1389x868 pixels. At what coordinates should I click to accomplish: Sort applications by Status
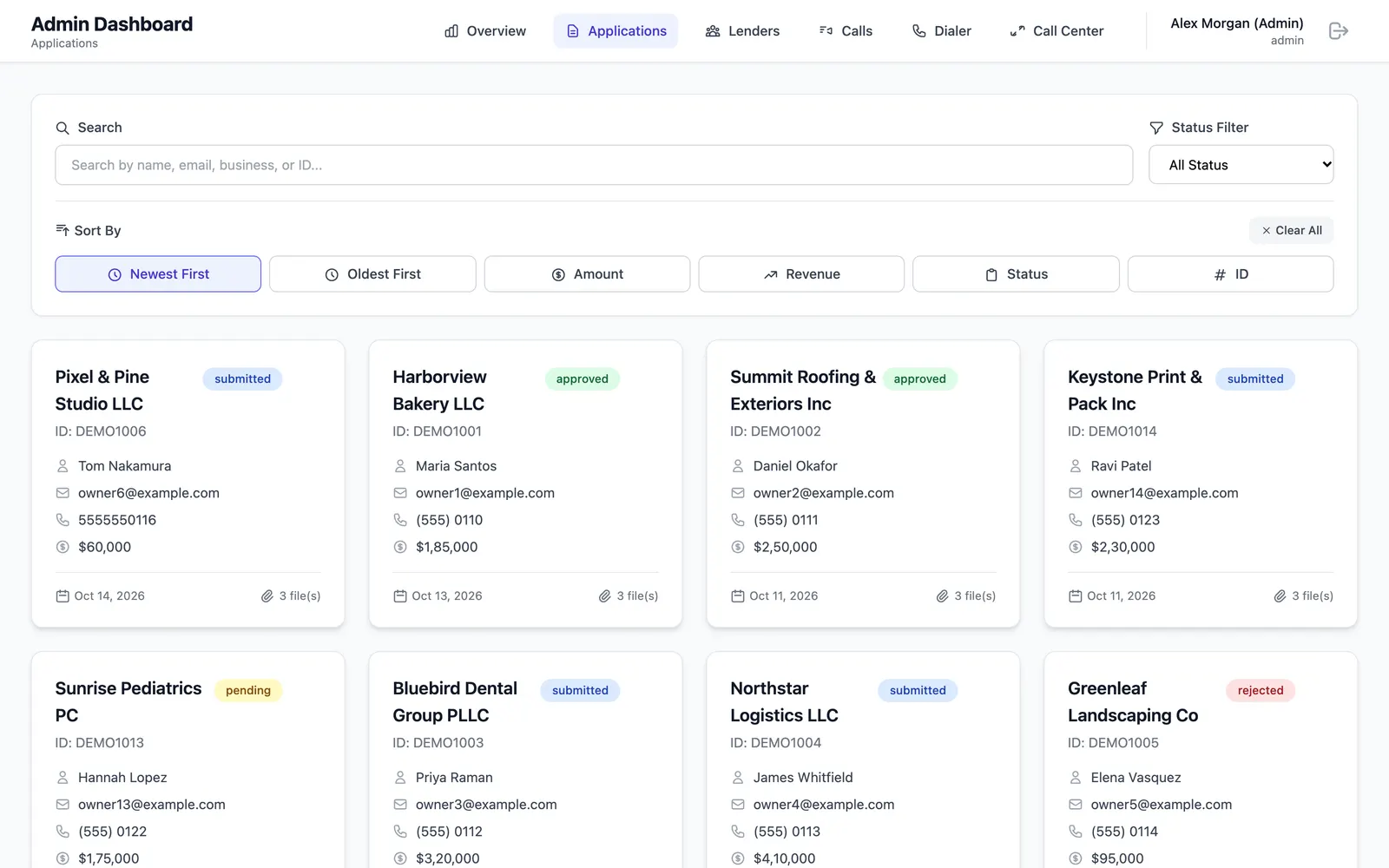pyautogui.click(x=1016, y=274)
